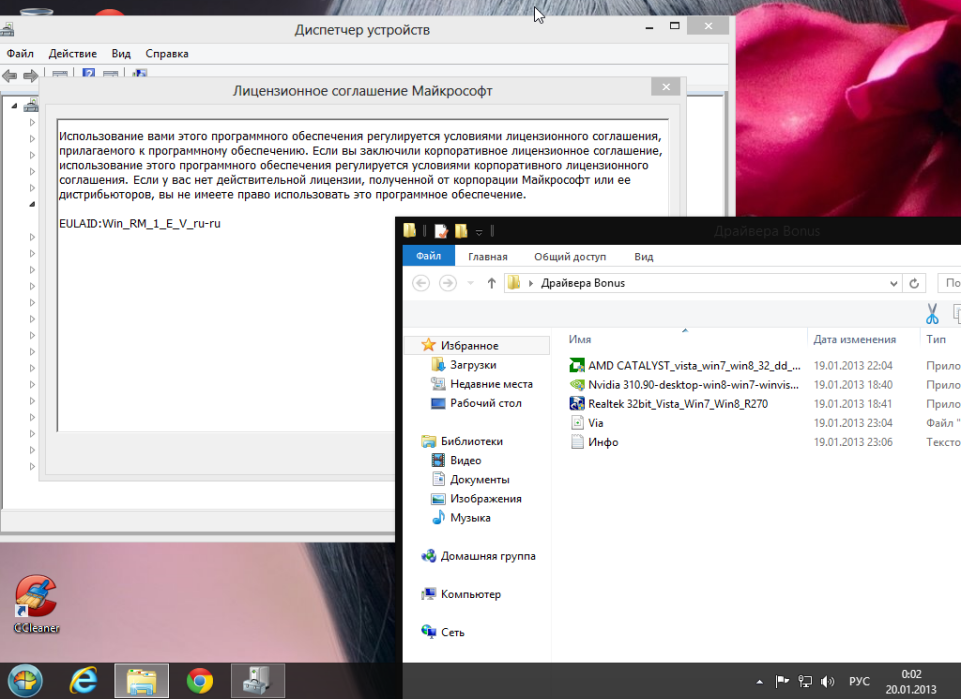Screen dimensions: 961x699
Task: Launch Google Chrome from taskbar
Action: pyautogui.click(x=200, y=681)
